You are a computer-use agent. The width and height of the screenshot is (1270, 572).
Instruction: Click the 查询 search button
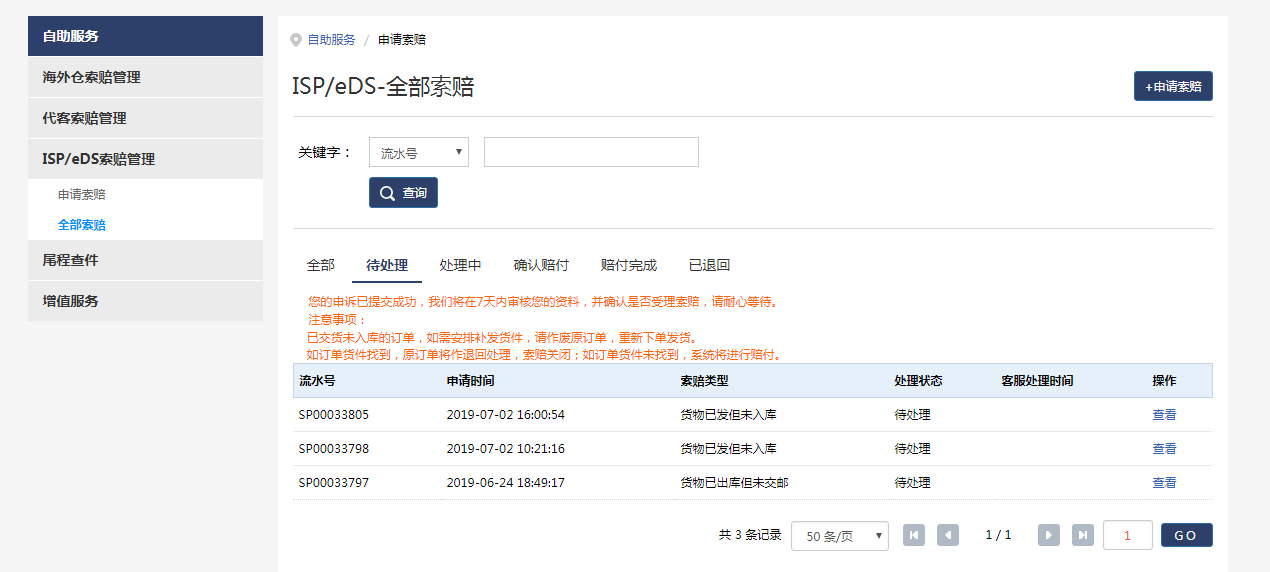[403, 192]
